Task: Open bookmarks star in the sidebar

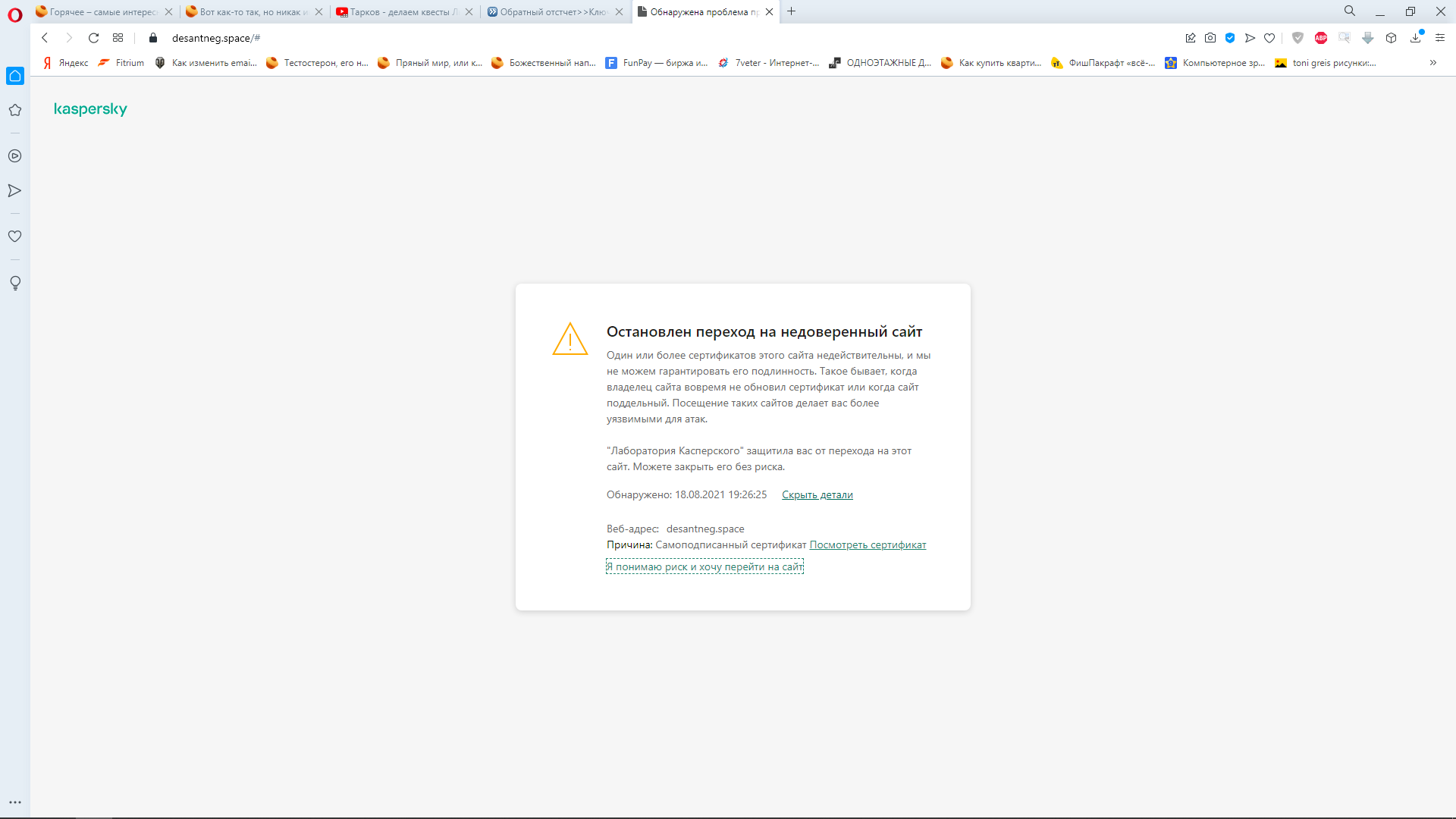Action: click(x=14, y=110)
